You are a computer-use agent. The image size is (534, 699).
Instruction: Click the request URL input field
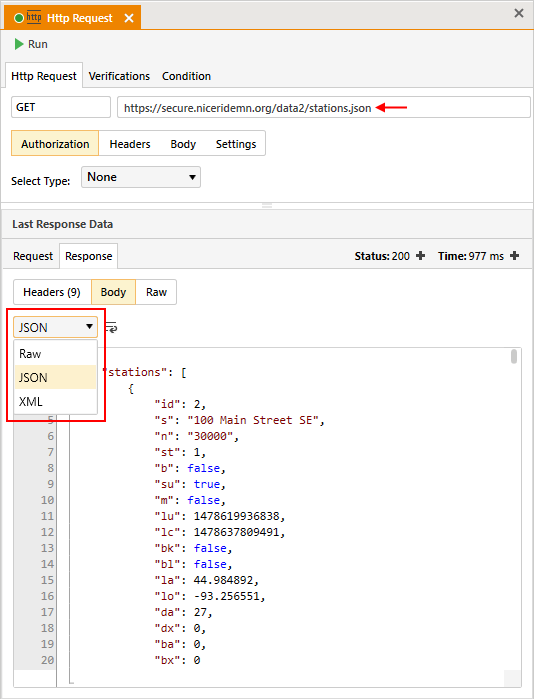tap(324, 107)
